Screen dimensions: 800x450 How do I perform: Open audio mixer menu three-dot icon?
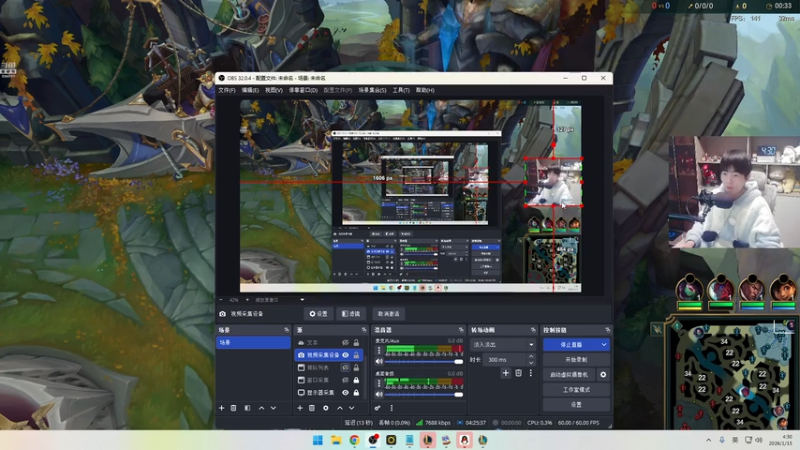[391, 408]
